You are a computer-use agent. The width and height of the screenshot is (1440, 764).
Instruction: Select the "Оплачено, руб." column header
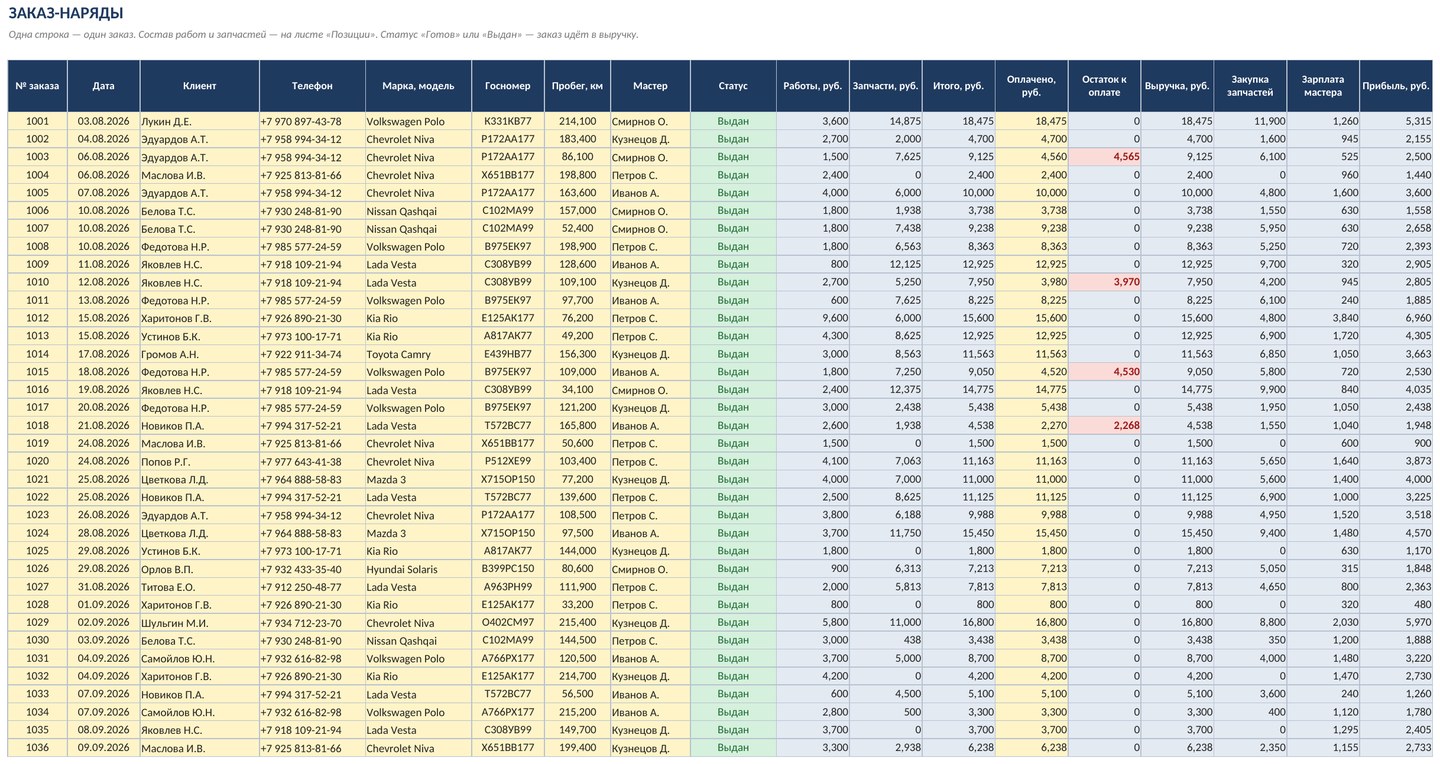click(1032, 86)
